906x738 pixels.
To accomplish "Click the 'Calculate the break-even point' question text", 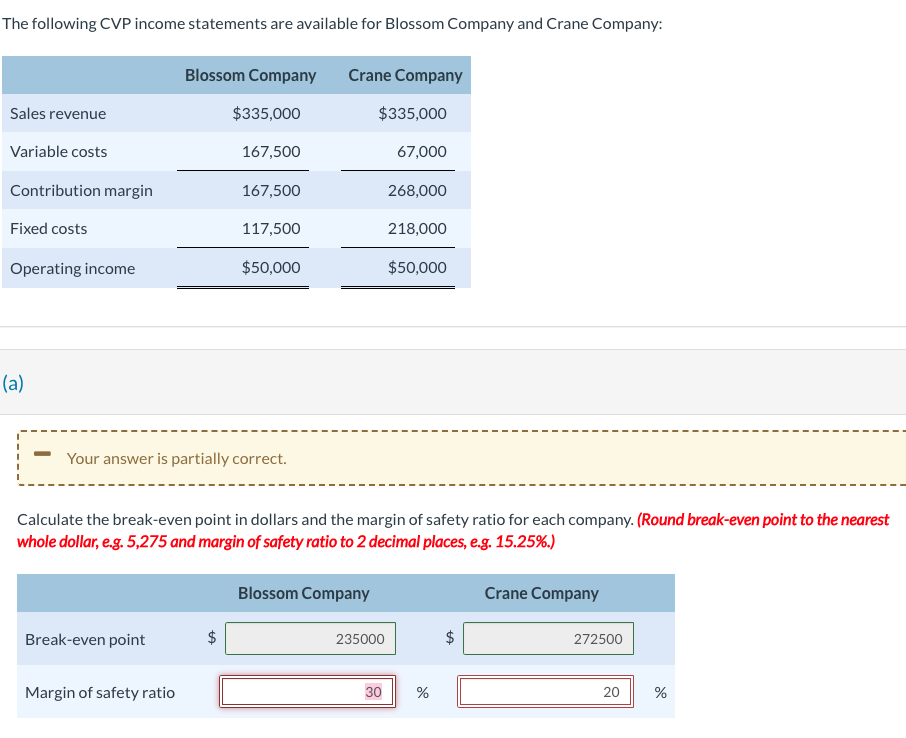I will click(x=325, y=520).
